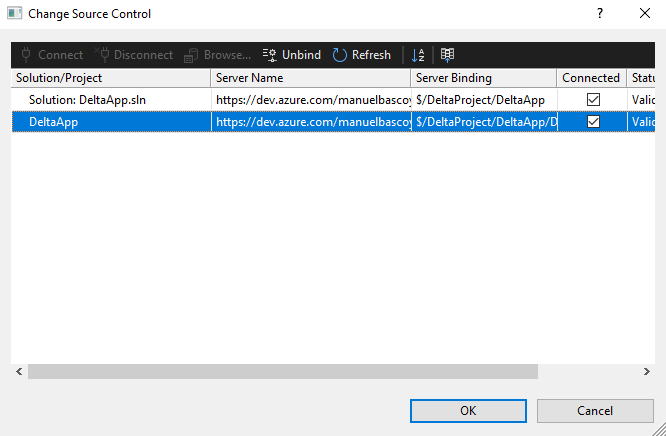Toggle Connected checkbox for DeltaApp project row
The width and height of the screenshot is (666, 436).
pos(593,121)
